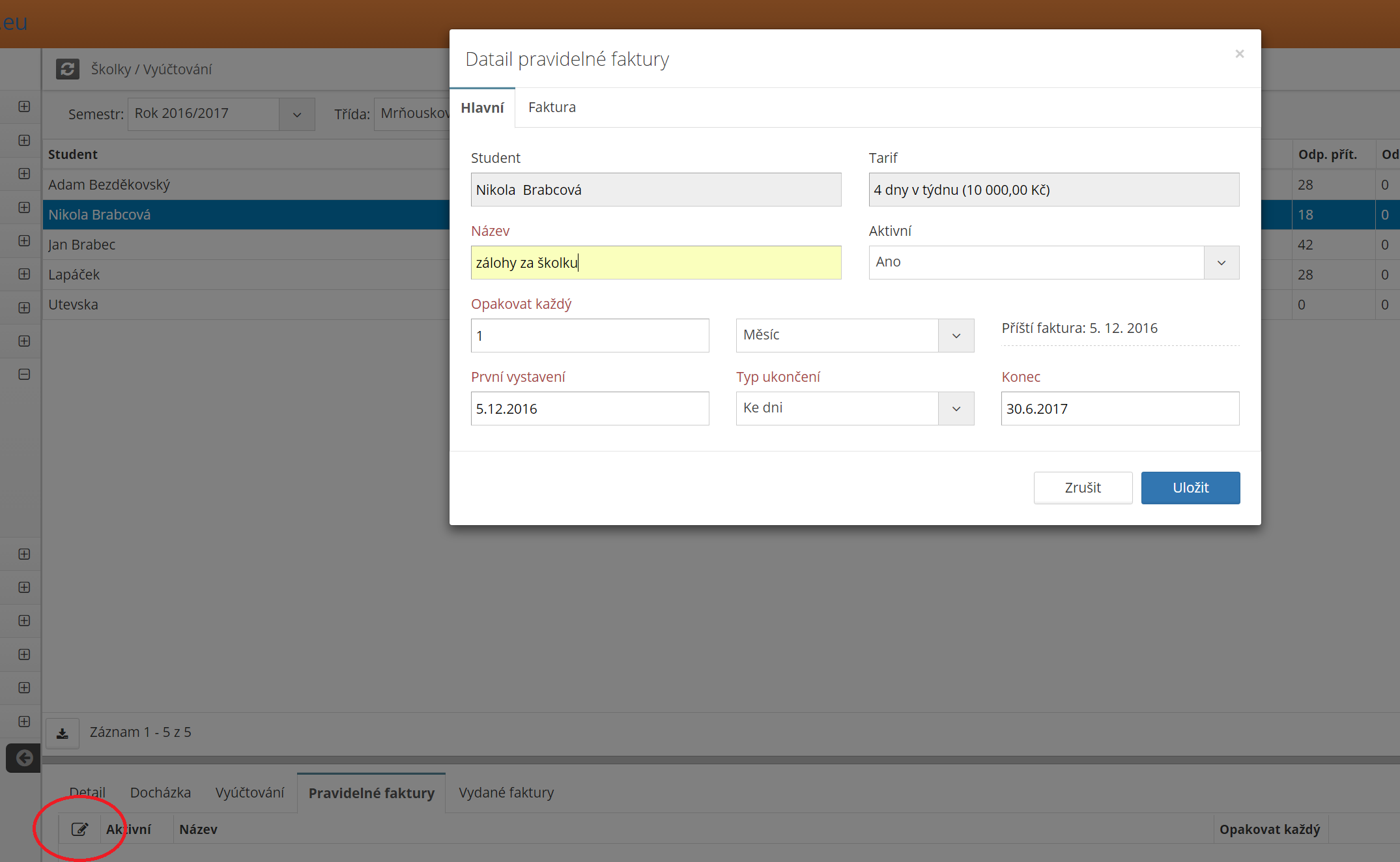This screenshot has width=1400, height=862.
Task: Expand the bottommost plus icon in sidebar
Action: (24, 721)
